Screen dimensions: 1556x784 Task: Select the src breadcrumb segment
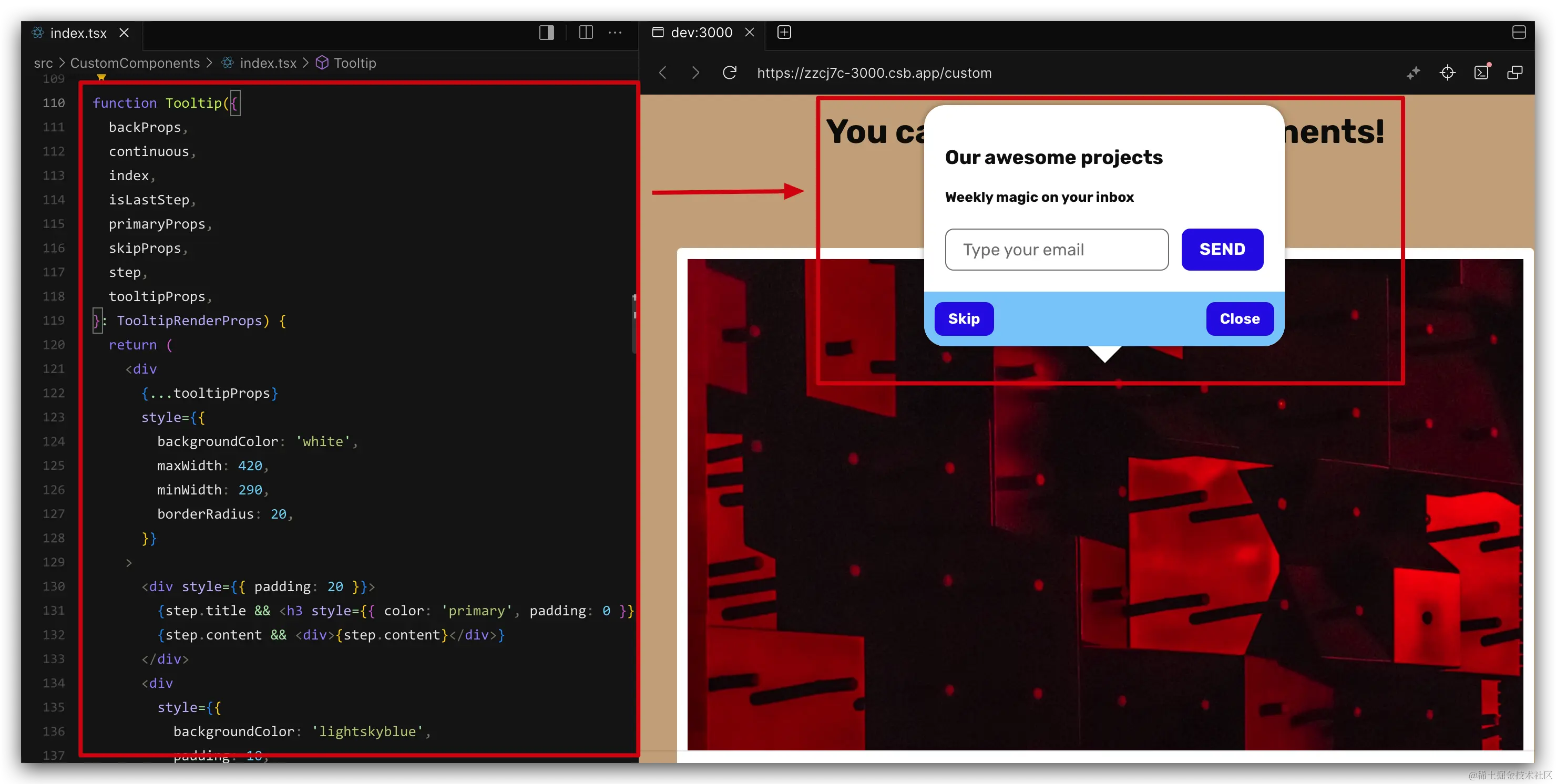click(x=43, y=63)
